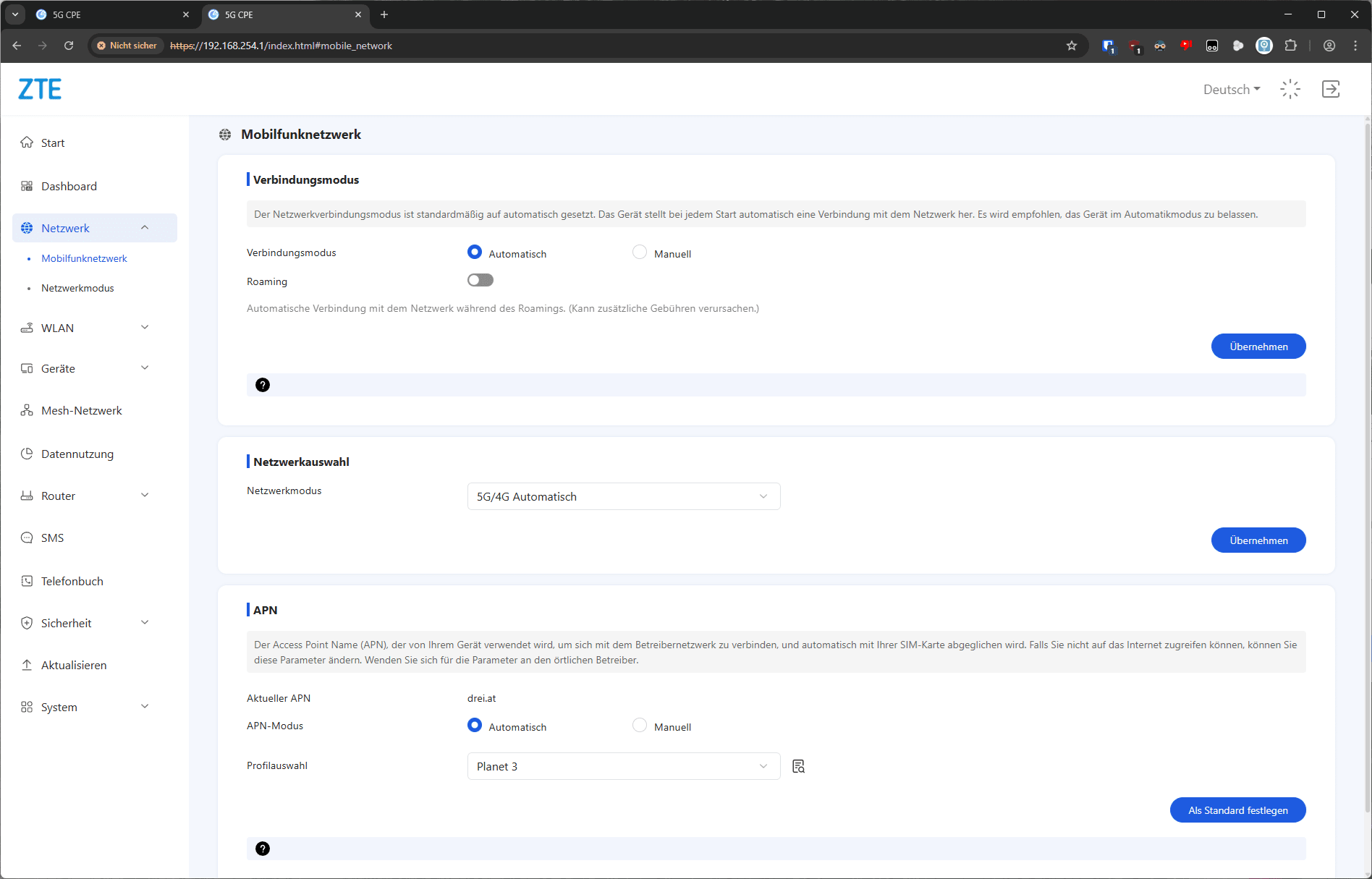View profile details icon next to Planet 3
This screenshot has height=879, width=1372.
point(798,766)
